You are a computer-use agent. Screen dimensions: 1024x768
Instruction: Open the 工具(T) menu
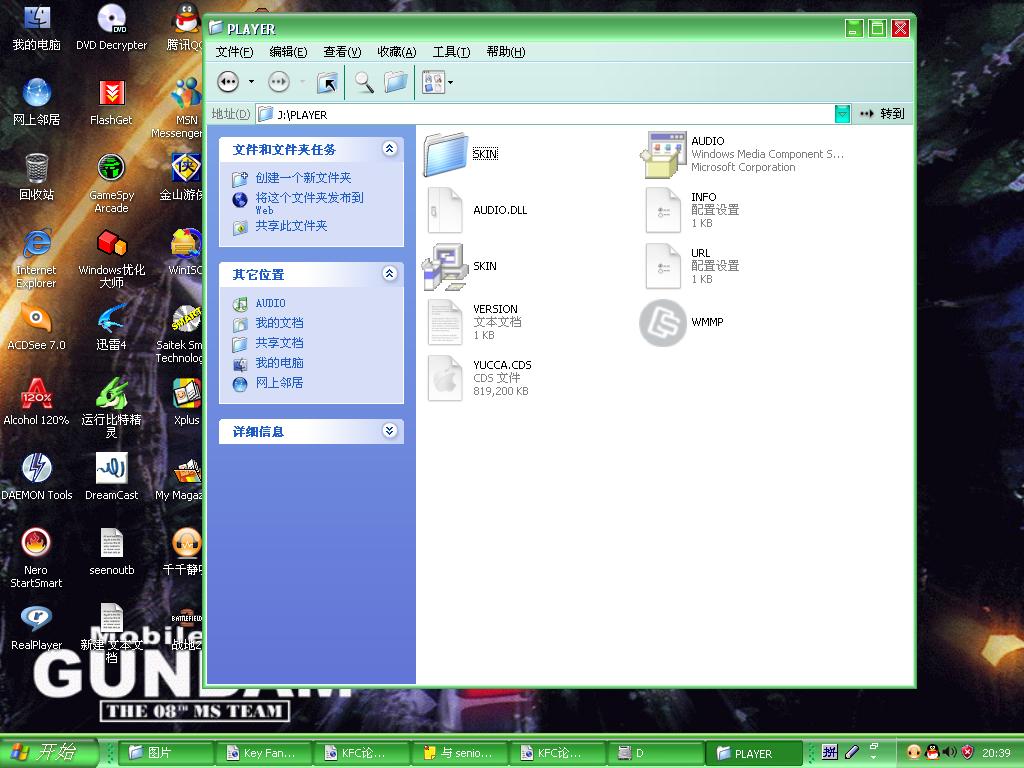coord(451,52)
